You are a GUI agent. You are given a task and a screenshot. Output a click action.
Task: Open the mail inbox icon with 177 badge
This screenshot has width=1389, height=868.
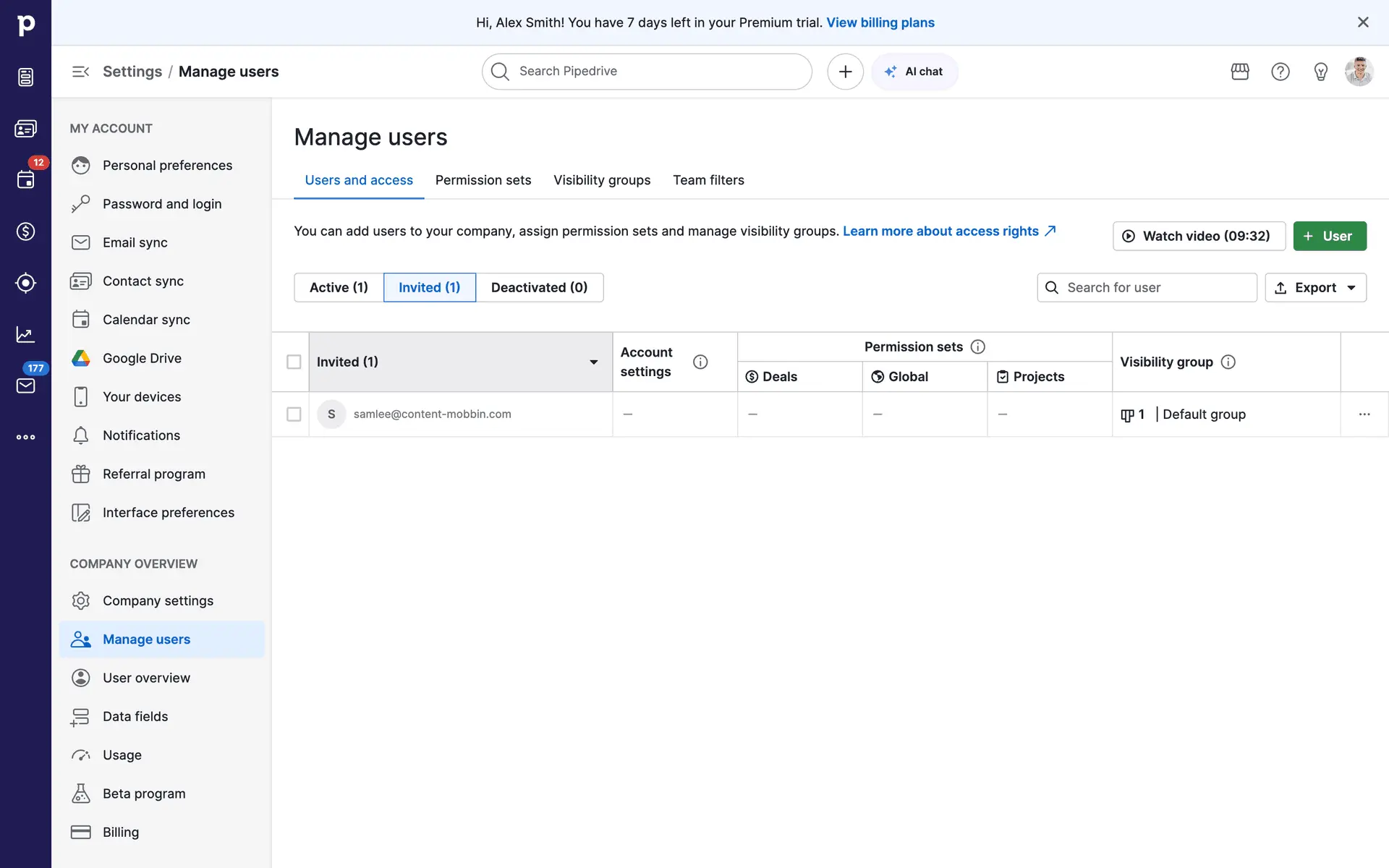25,386
